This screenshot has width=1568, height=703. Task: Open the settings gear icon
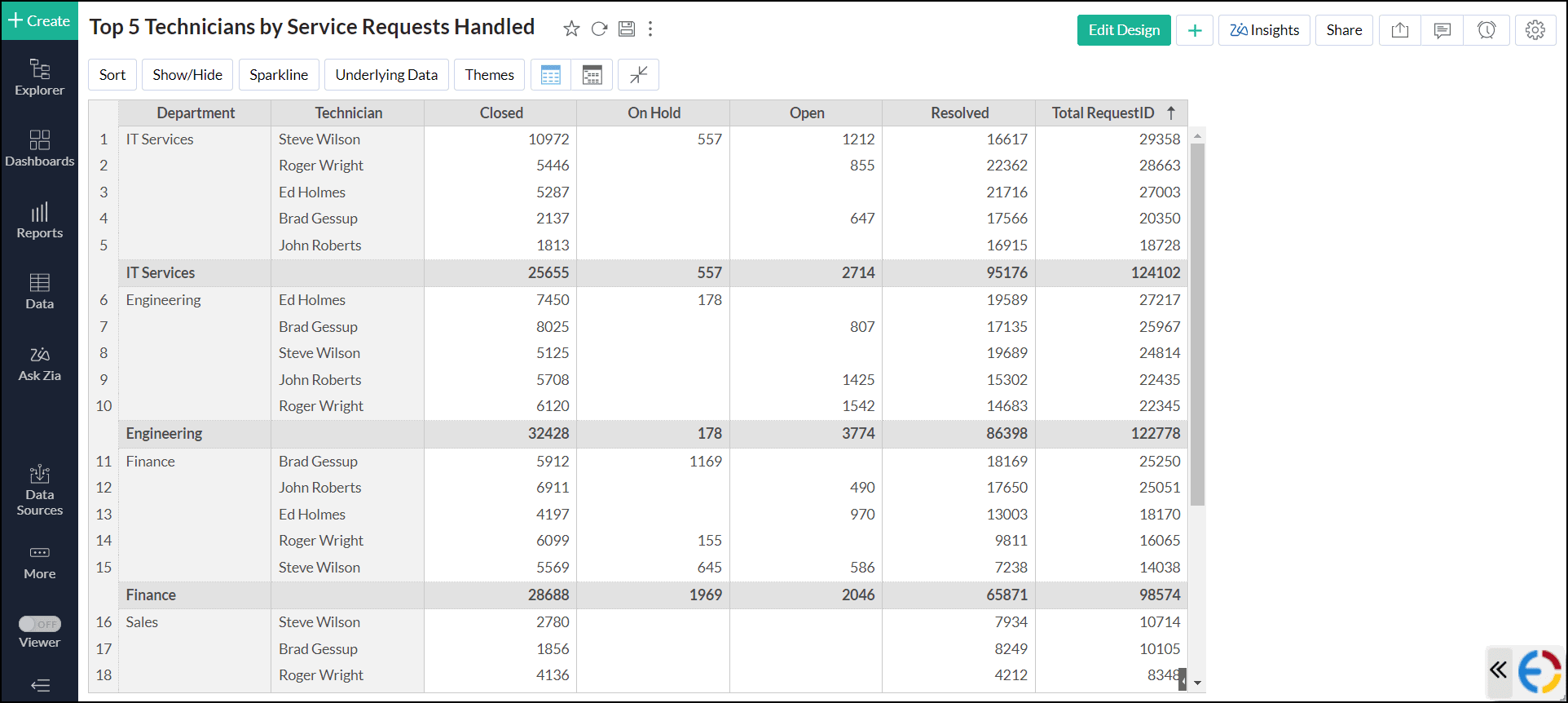pyautogui.click(x=1535, y=30)
